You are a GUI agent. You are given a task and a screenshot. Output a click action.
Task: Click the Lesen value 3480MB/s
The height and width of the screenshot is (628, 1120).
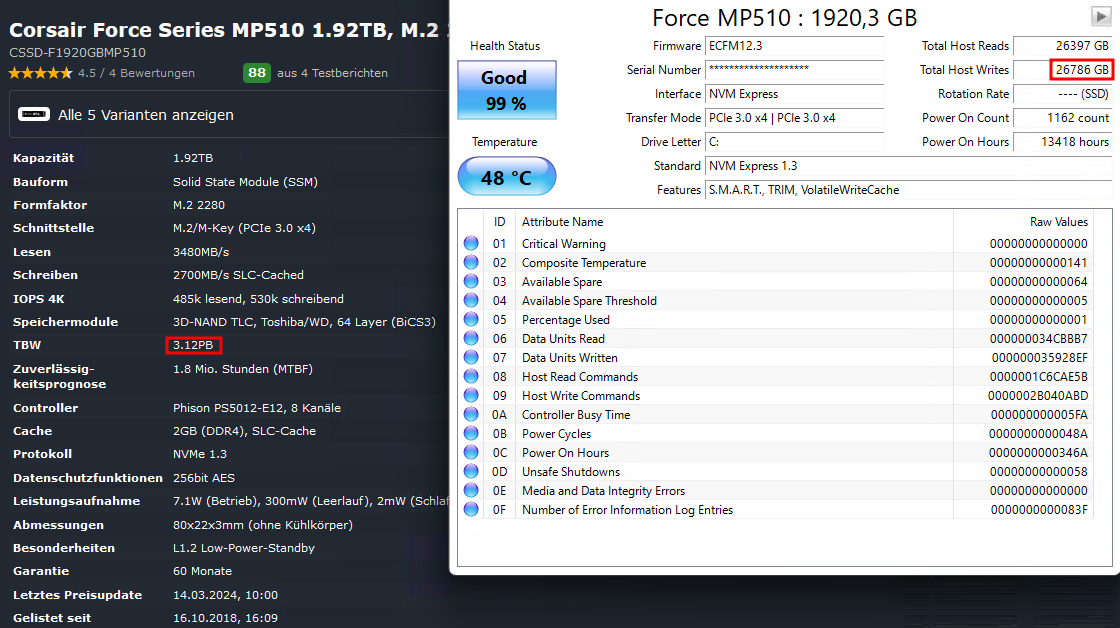click(201, 252)
